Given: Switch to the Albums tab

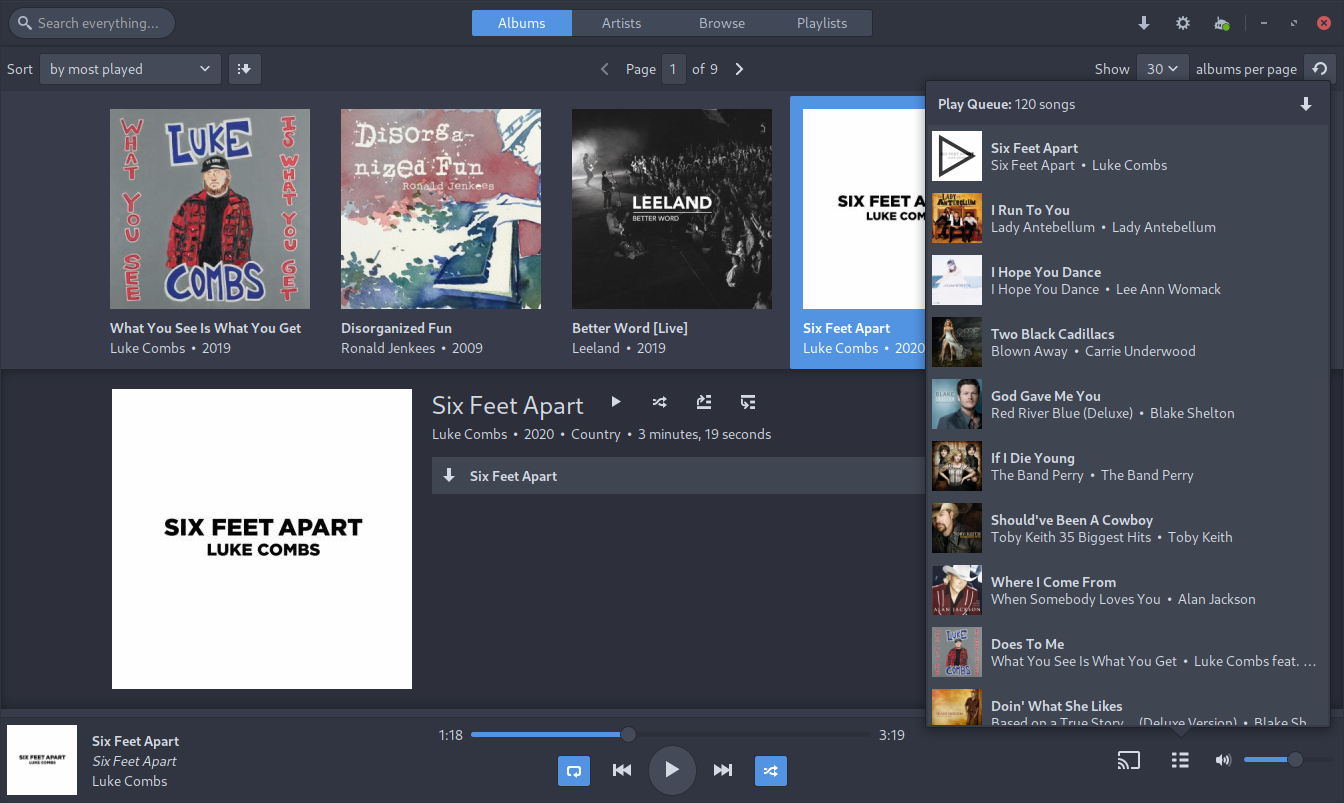Looking at the screenshot, I should pyautogui.click(x=522, y=23).
